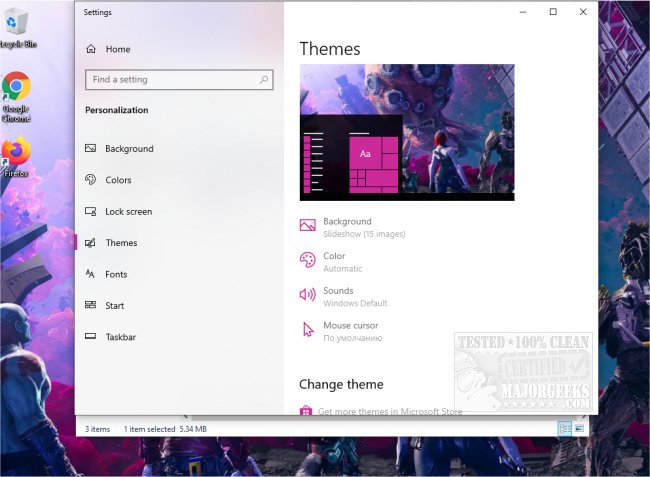This screenshot has width=650, height=477.
Task: Get more themes in Microsoft Store
Action: click(x=390, y=411)
